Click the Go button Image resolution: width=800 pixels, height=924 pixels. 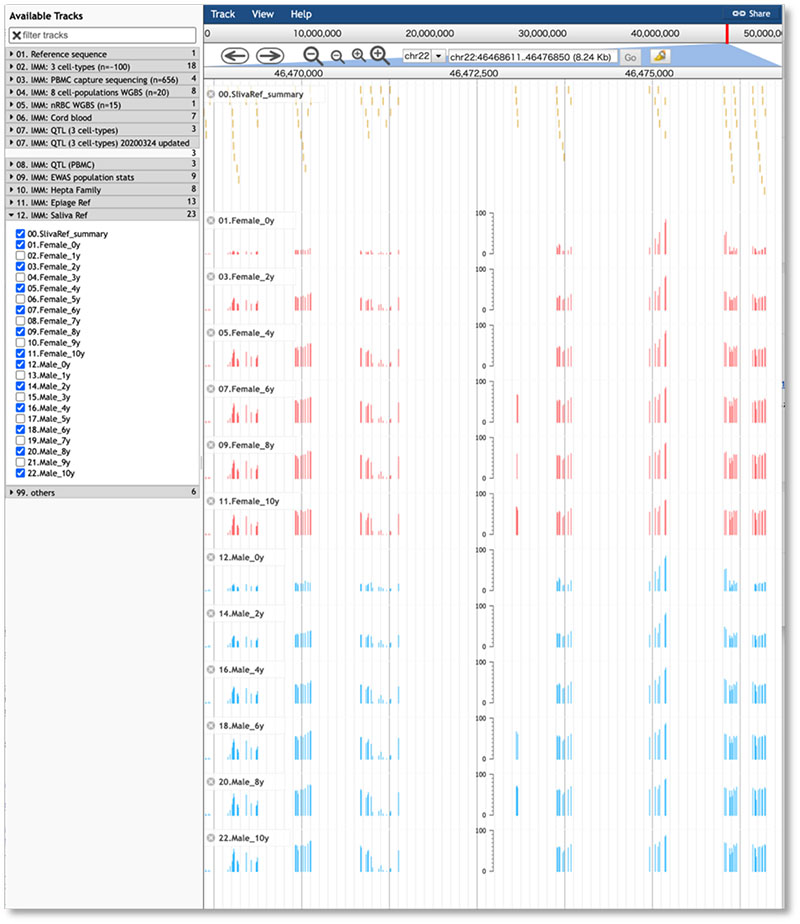[631, 57]
